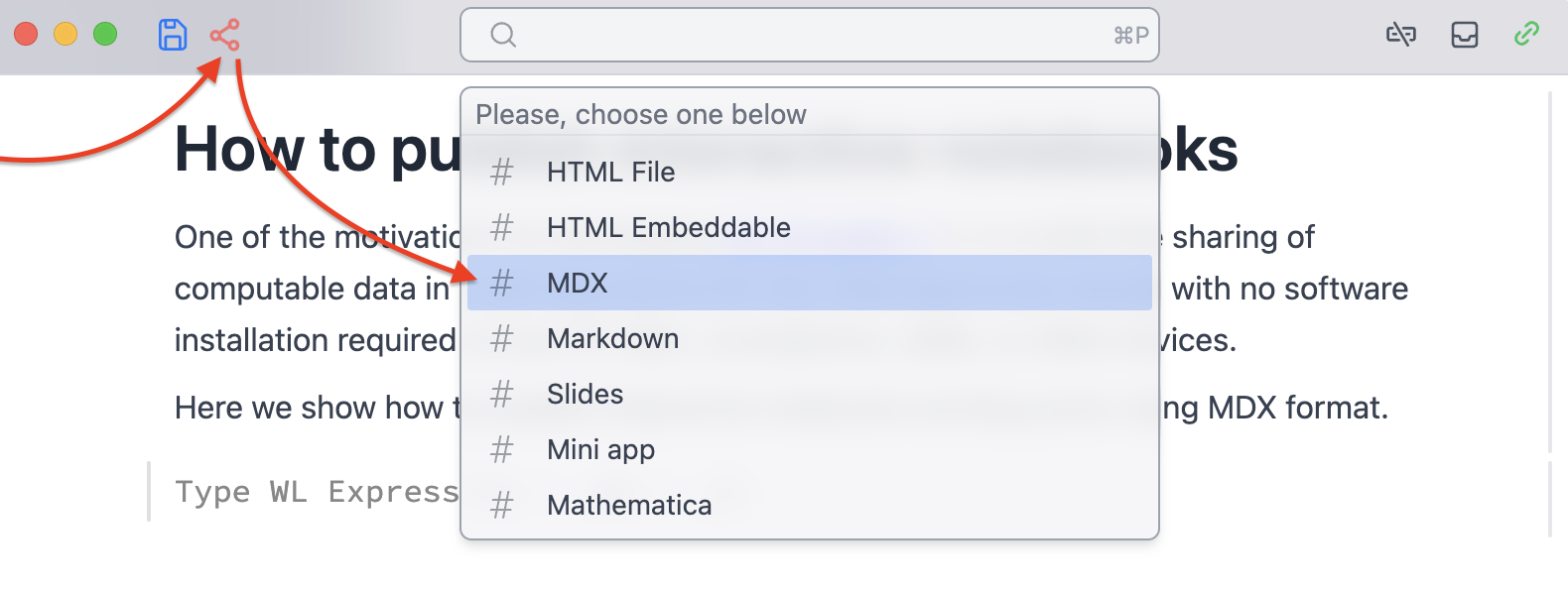Screen dimensions: 1568x595
Task: Choose the HTML File export option
Action: [x=610, y=173]
